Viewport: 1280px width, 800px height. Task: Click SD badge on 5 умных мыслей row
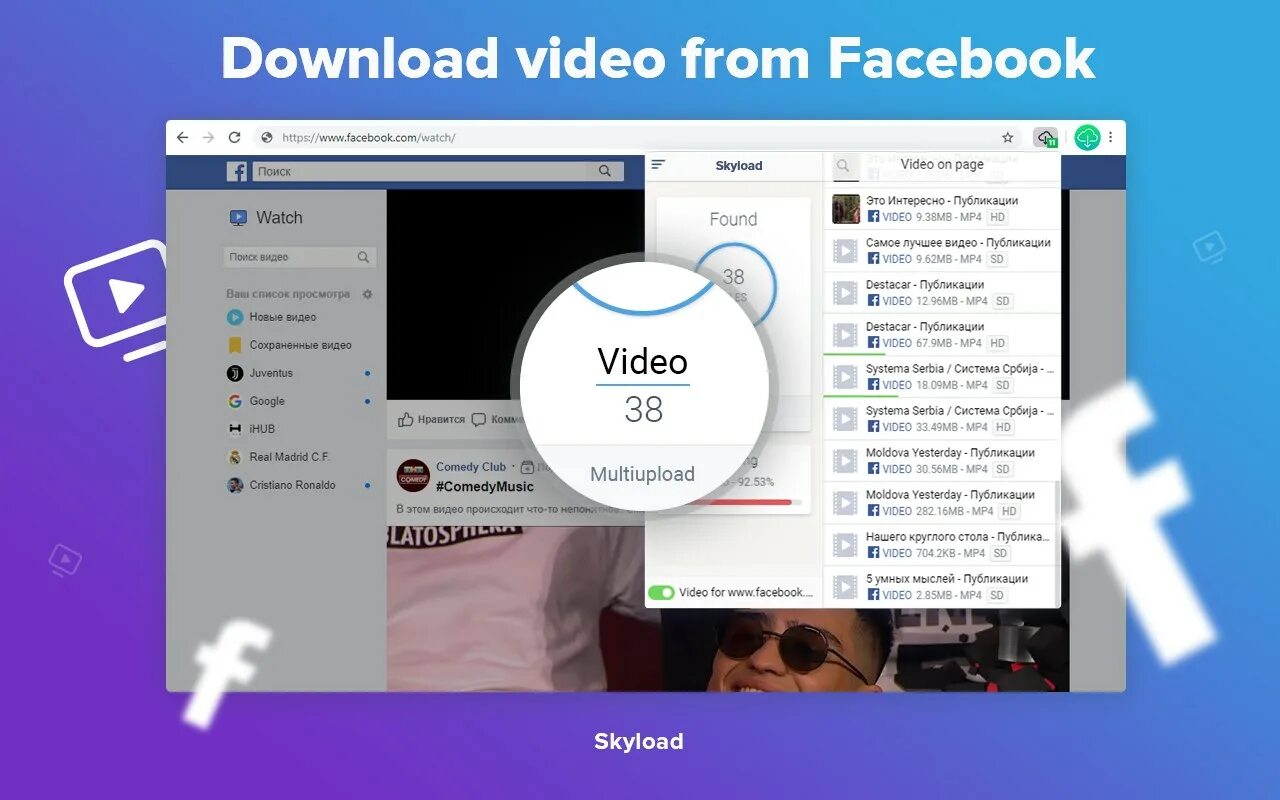tap(997, 595)
